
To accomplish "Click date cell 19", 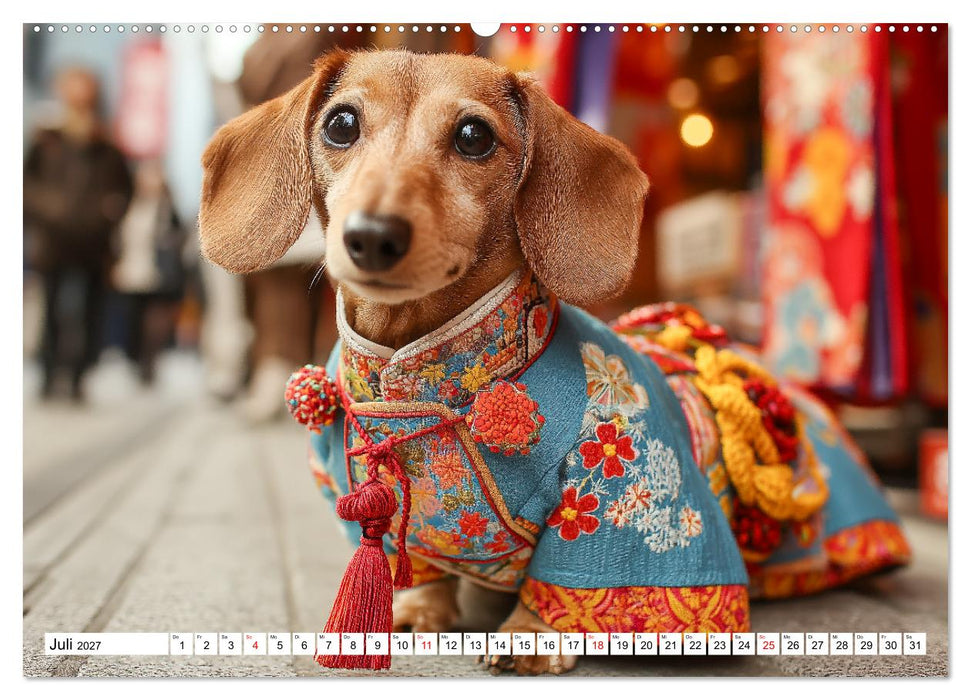I will click(622, 644).
